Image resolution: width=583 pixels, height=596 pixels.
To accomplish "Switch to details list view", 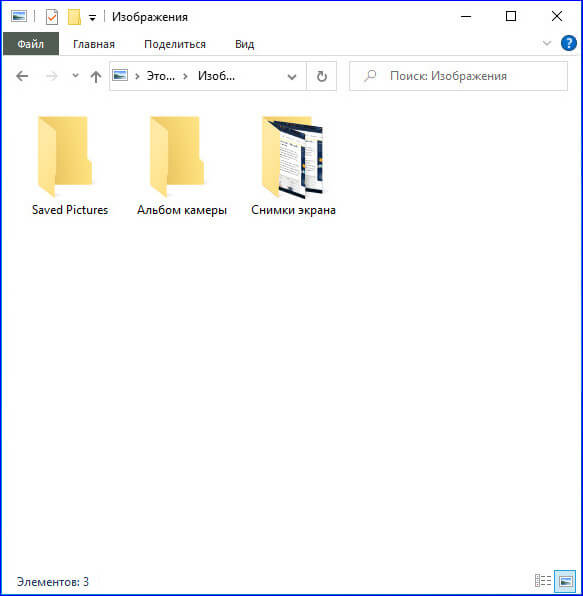I will click(543, 581).
